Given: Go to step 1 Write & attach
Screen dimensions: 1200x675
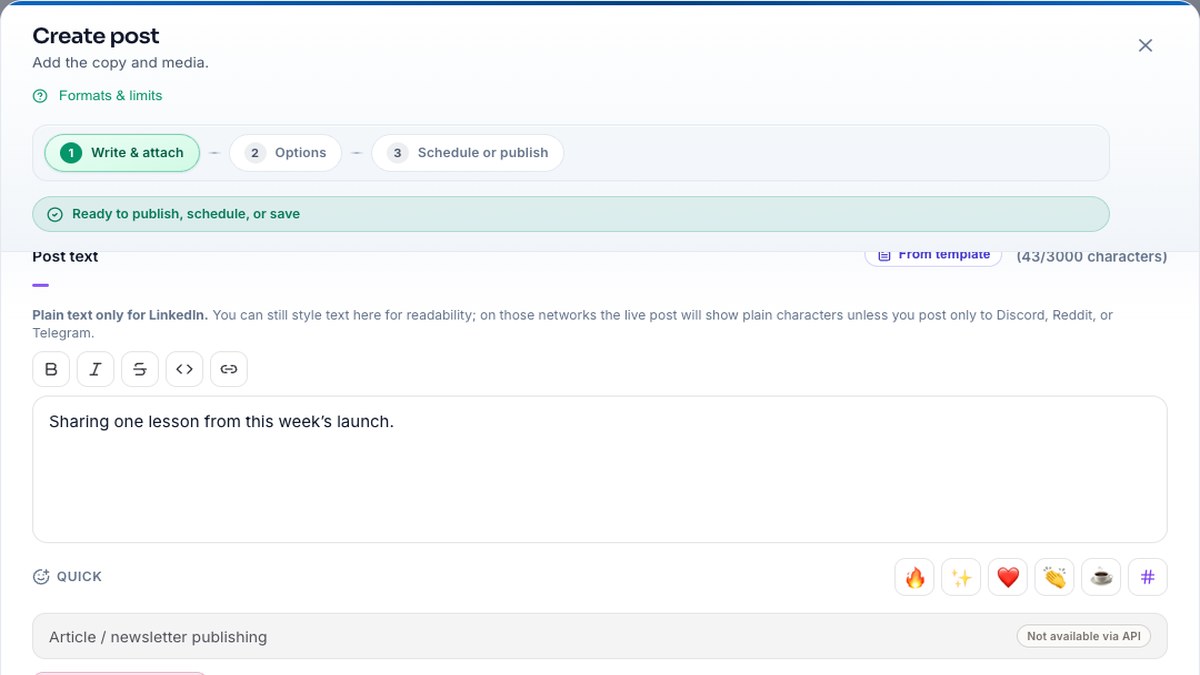Looking at the screenshot, I should click(x=122, y=153).
